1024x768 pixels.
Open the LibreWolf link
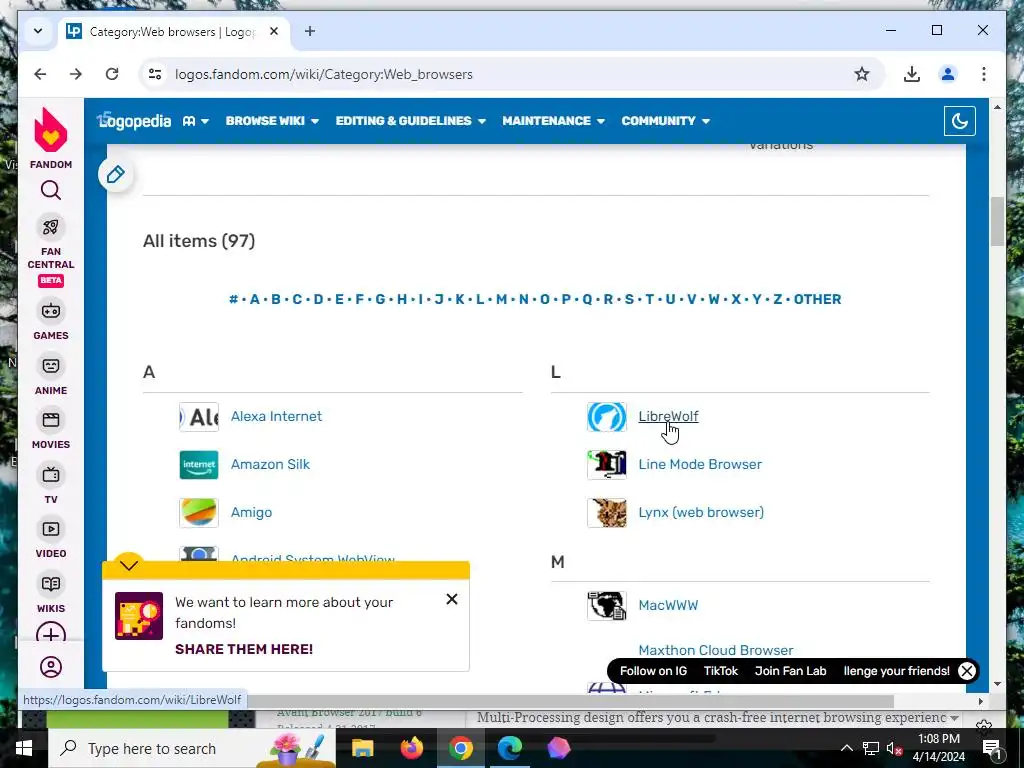pyautogui.click(x=668, y=416)
